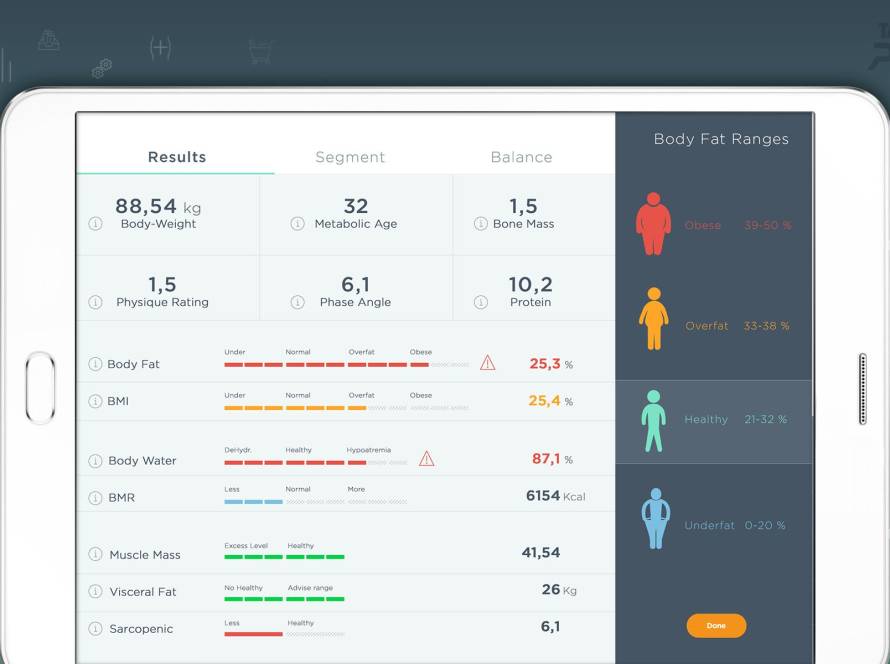Select the red Obese figure icon
890x664 pixels.
(653, 224)
